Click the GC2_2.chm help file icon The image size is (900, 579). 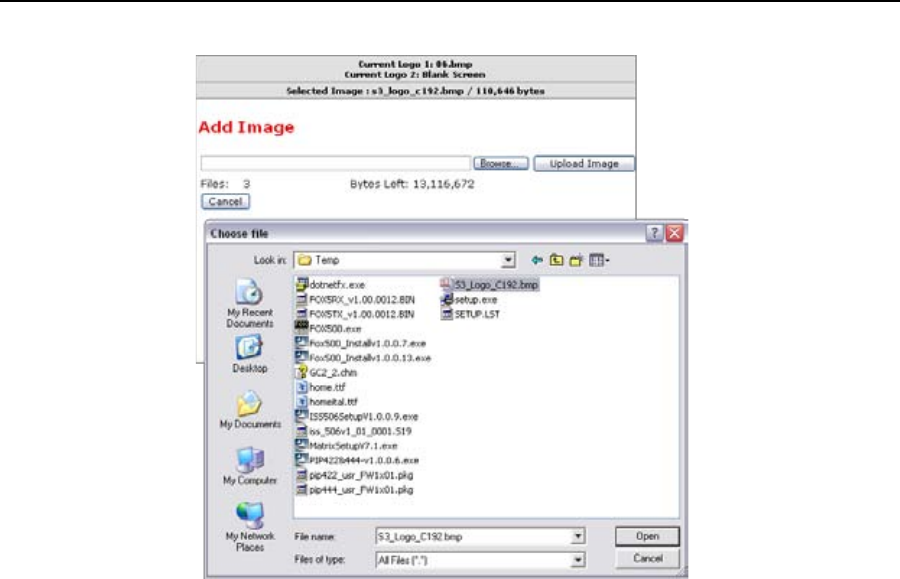coord(302,372)
